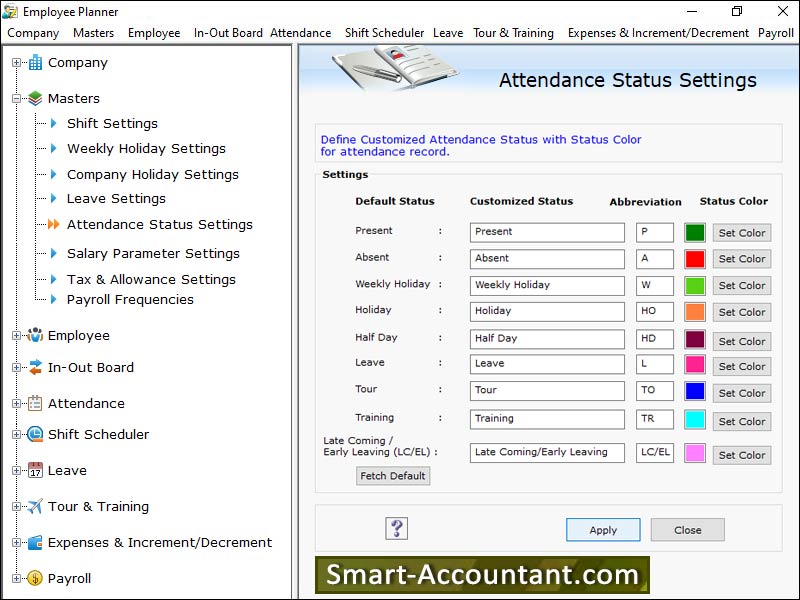Collapse the Masters tree node

pyautogui.click(x=16, y=99)
